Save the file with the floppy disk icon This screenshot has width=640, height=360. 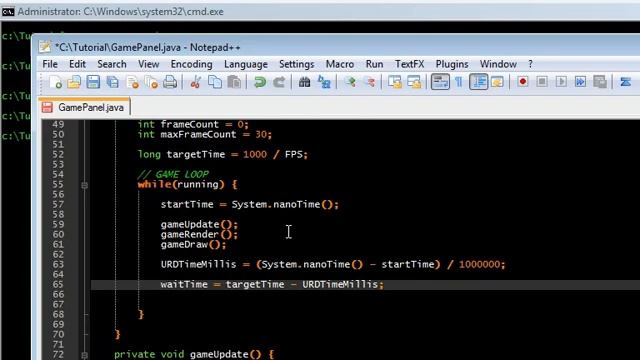coord(93,82)
